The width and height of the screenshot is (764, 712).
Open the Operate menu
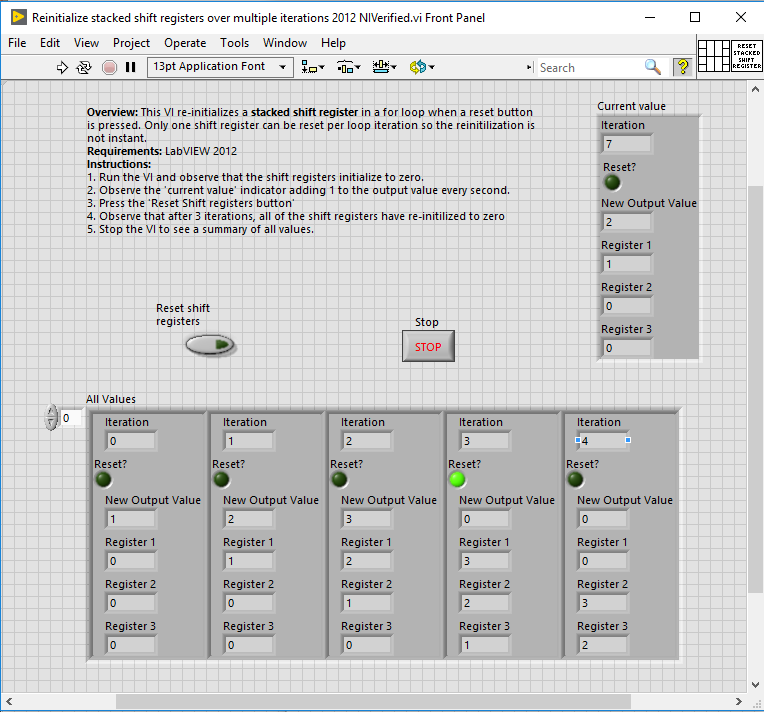pos(185,43)
